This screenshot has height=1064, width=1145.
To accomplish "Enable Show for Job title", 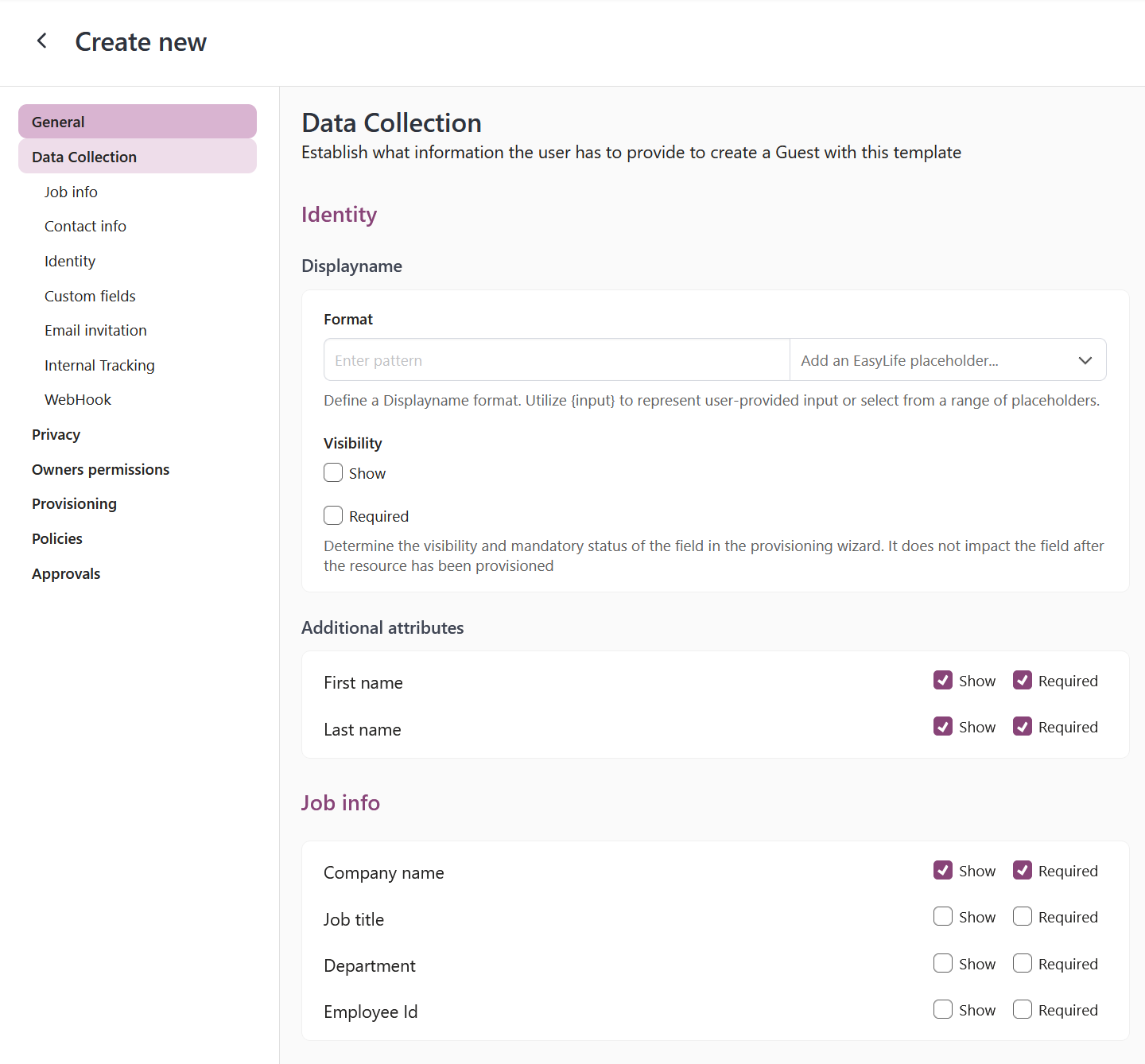I will (943, 916).
